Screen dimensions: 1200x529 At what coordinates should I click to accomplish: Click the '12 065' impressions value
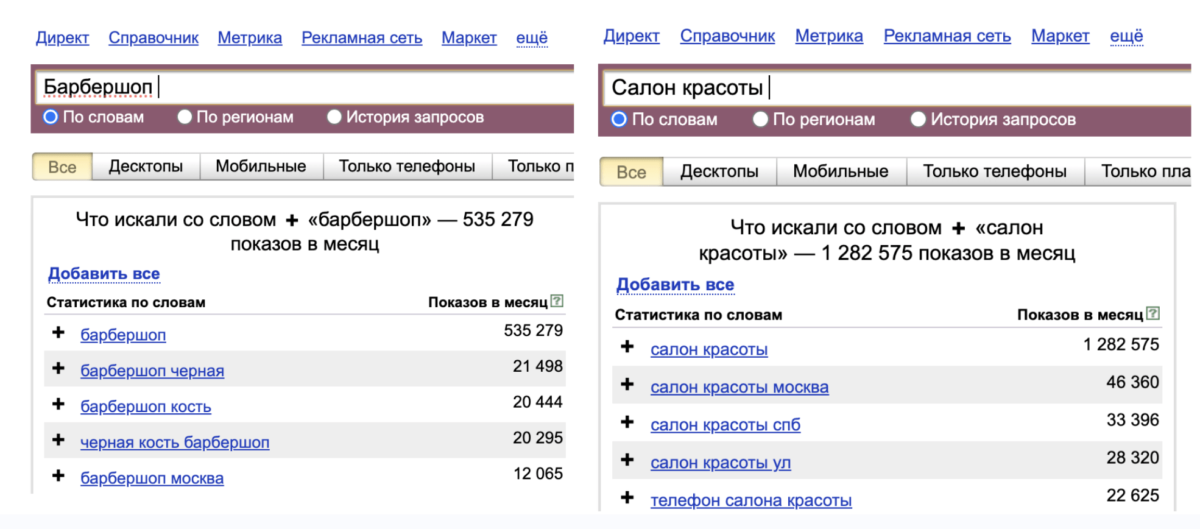(x=538, y=473)
